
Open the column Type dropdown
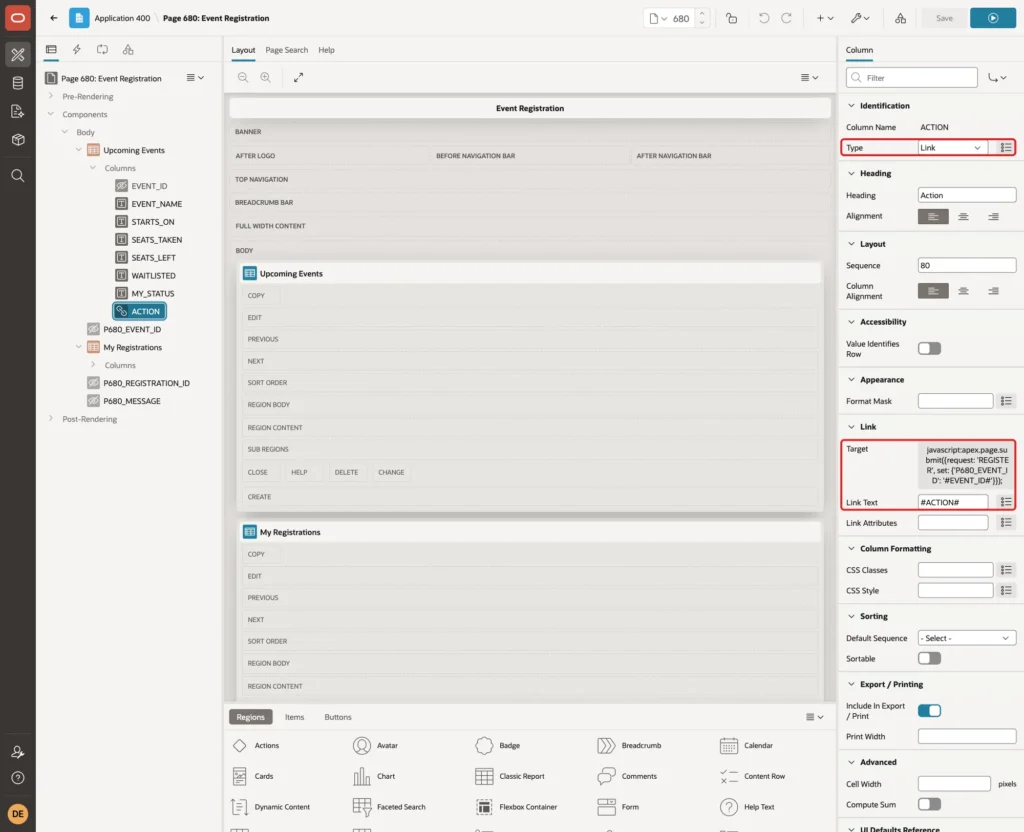click(x=951, y=148)
